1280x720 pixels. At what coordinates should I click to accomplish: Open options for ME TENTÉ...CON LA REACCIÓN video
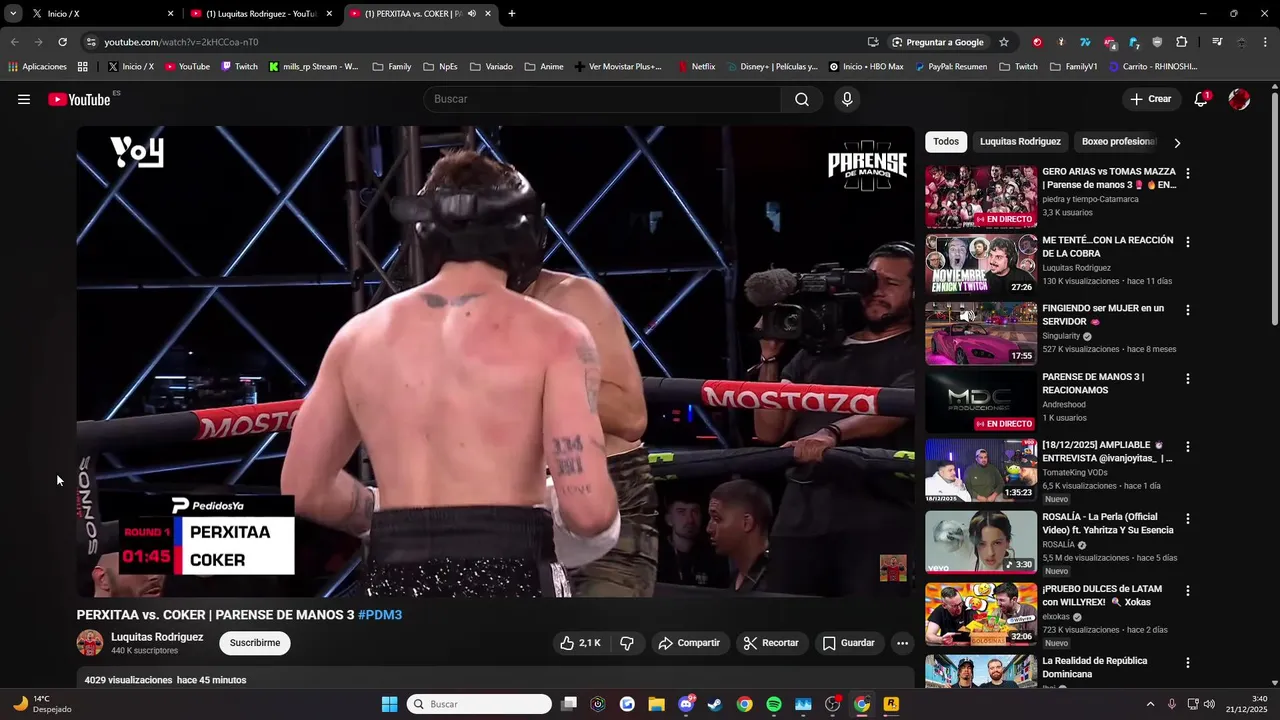pos(1188,242)
